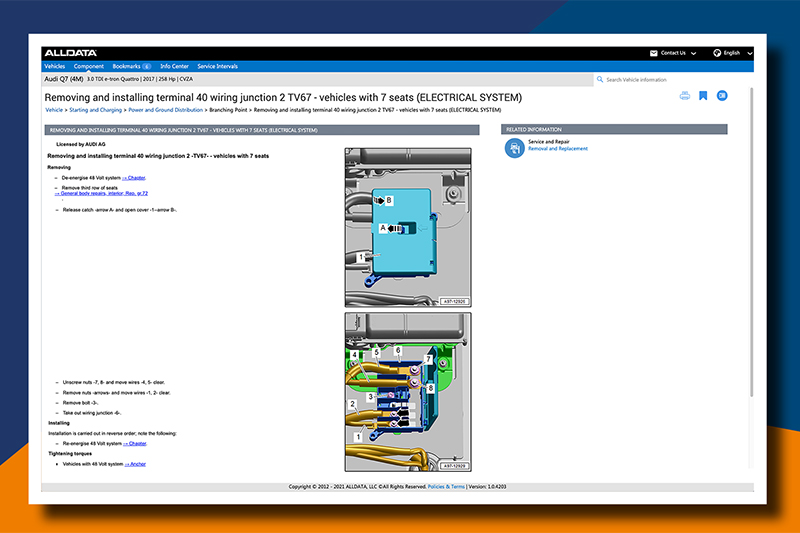The height and width of the screenshot is (533, 800).
Task: Click 'Release catch -arrow A-' step text
Action: [119, 210]
